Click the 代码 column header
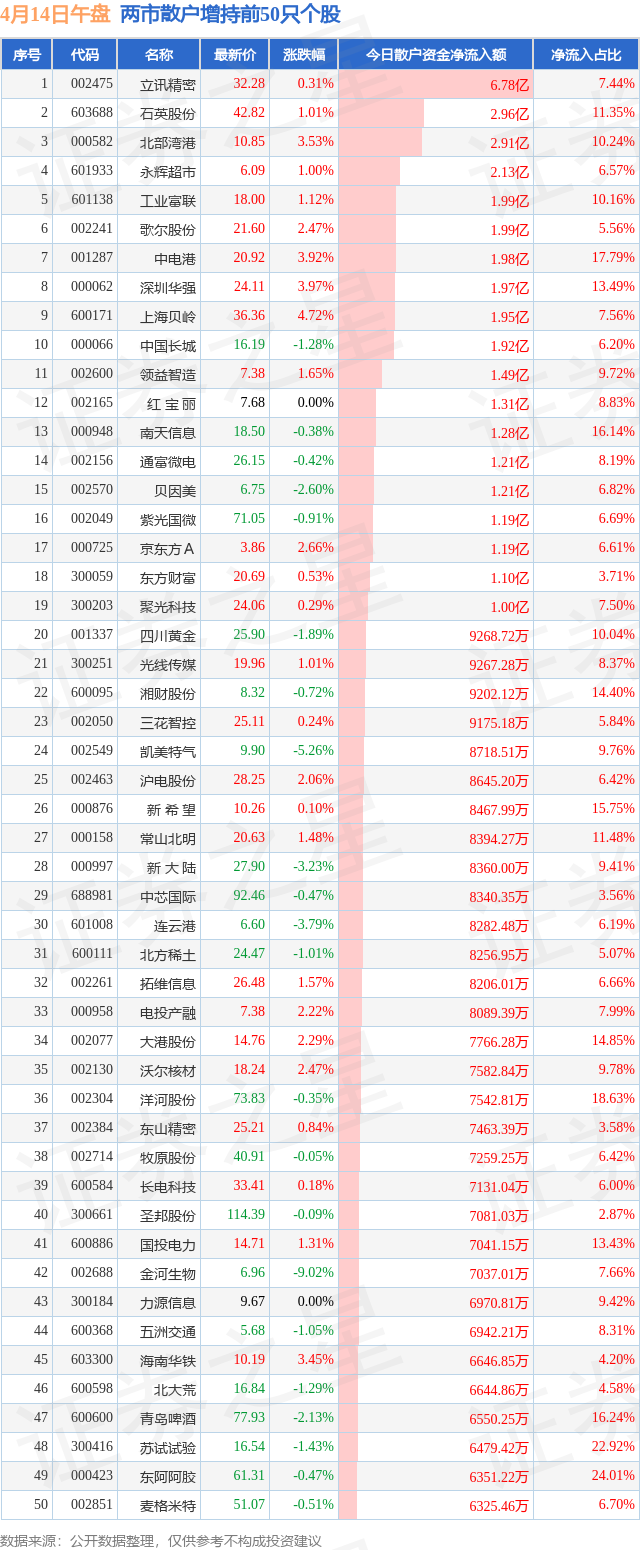The height and width of the screenshot is (1550, 640). coord(85,55)
